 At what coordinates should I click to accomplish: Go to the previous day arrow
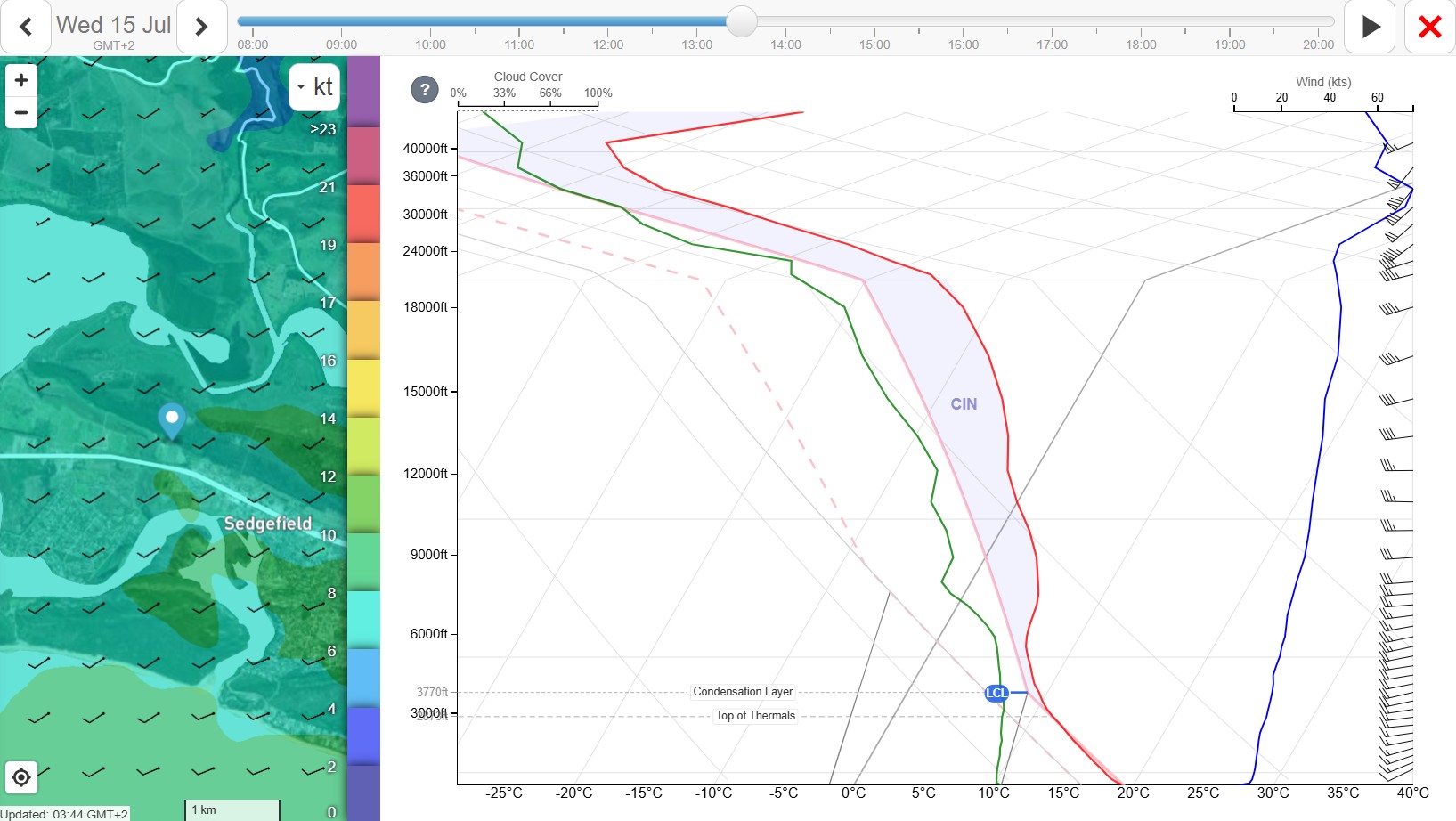pos(26,27)
